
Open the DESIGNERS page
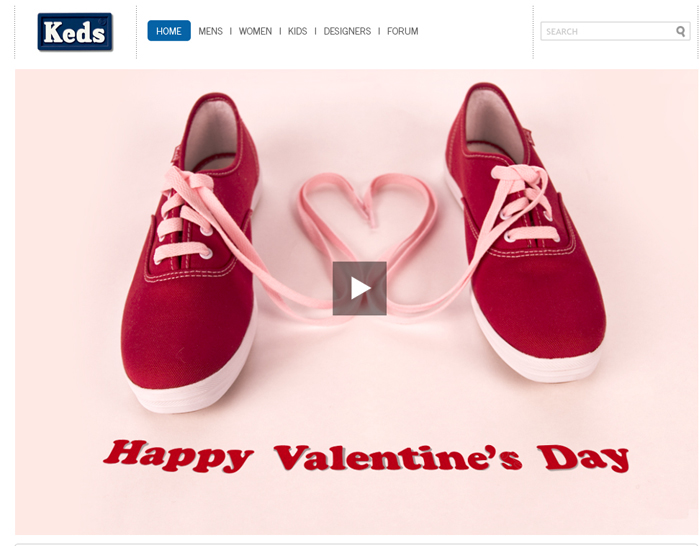[x=347, y=31]
